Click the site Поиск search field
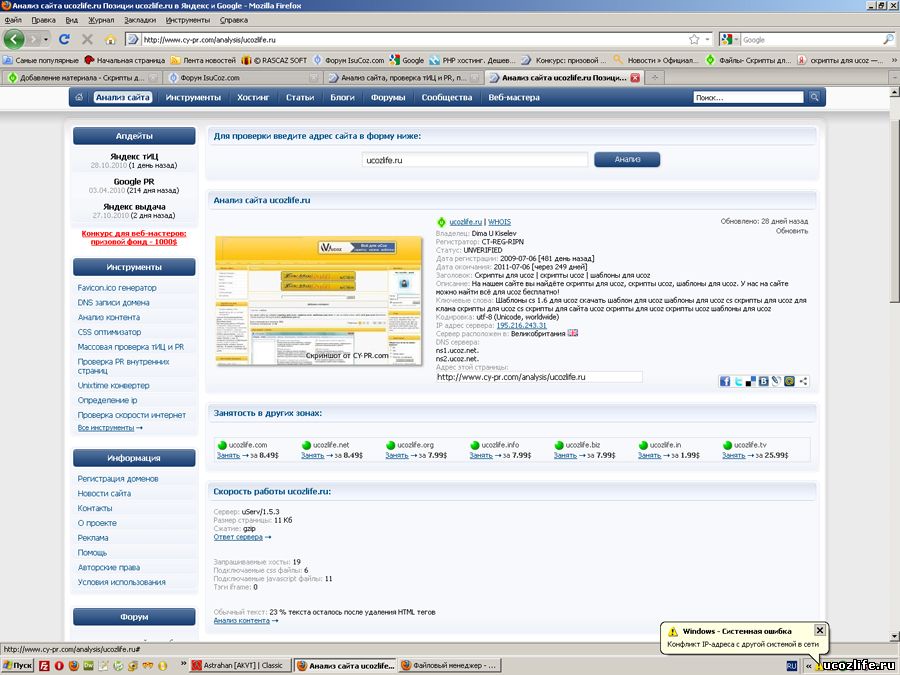Image resolution: width=900 pixels, height=675 pixels. coord(748,98)
